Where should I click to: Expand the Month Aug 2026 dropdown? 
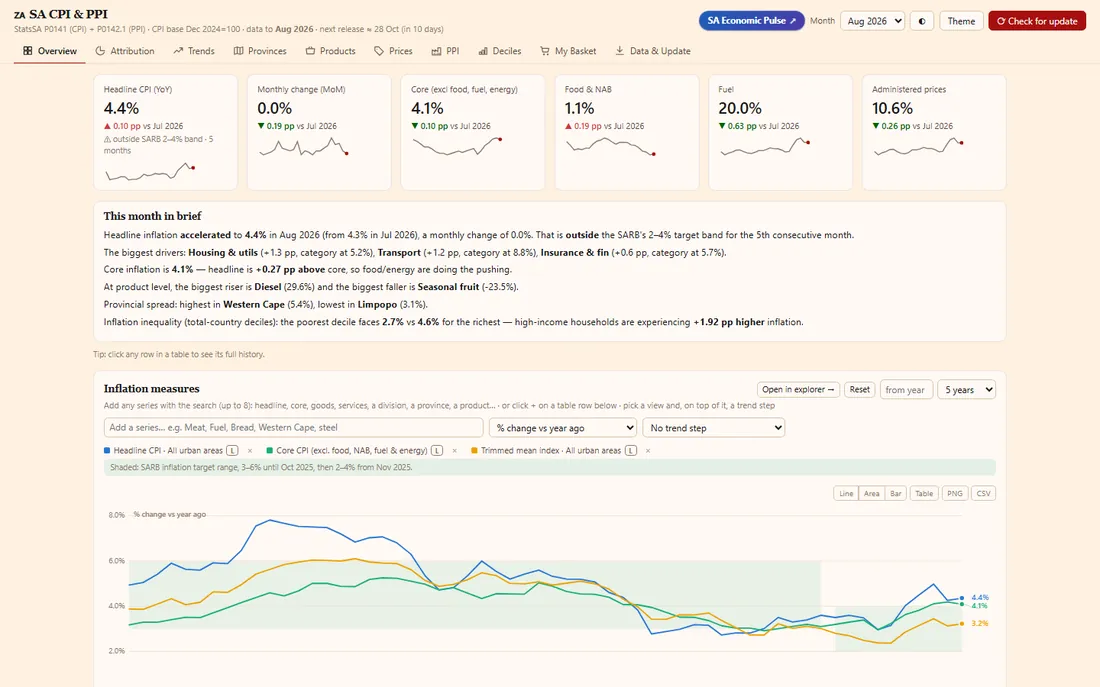point(873,21)
